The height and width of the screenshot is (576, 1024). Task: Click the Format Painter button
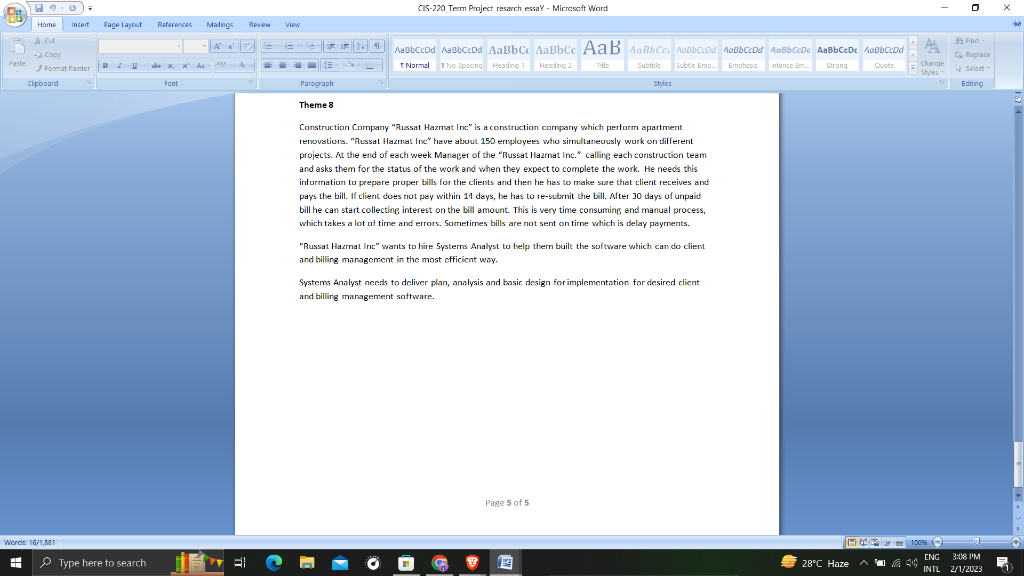coord(62,69)
